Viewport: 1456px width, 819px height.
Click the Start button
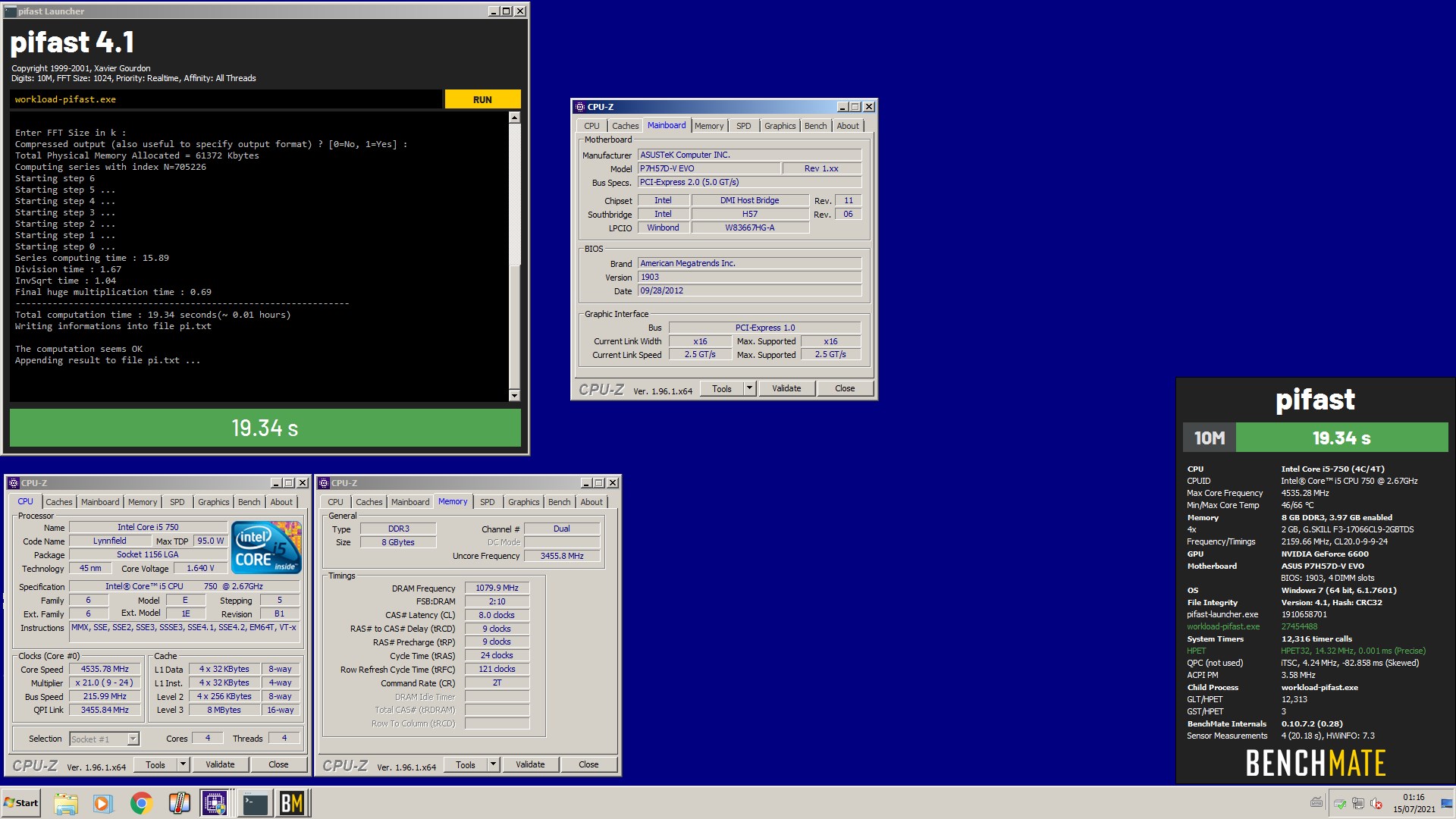point(21,803)
